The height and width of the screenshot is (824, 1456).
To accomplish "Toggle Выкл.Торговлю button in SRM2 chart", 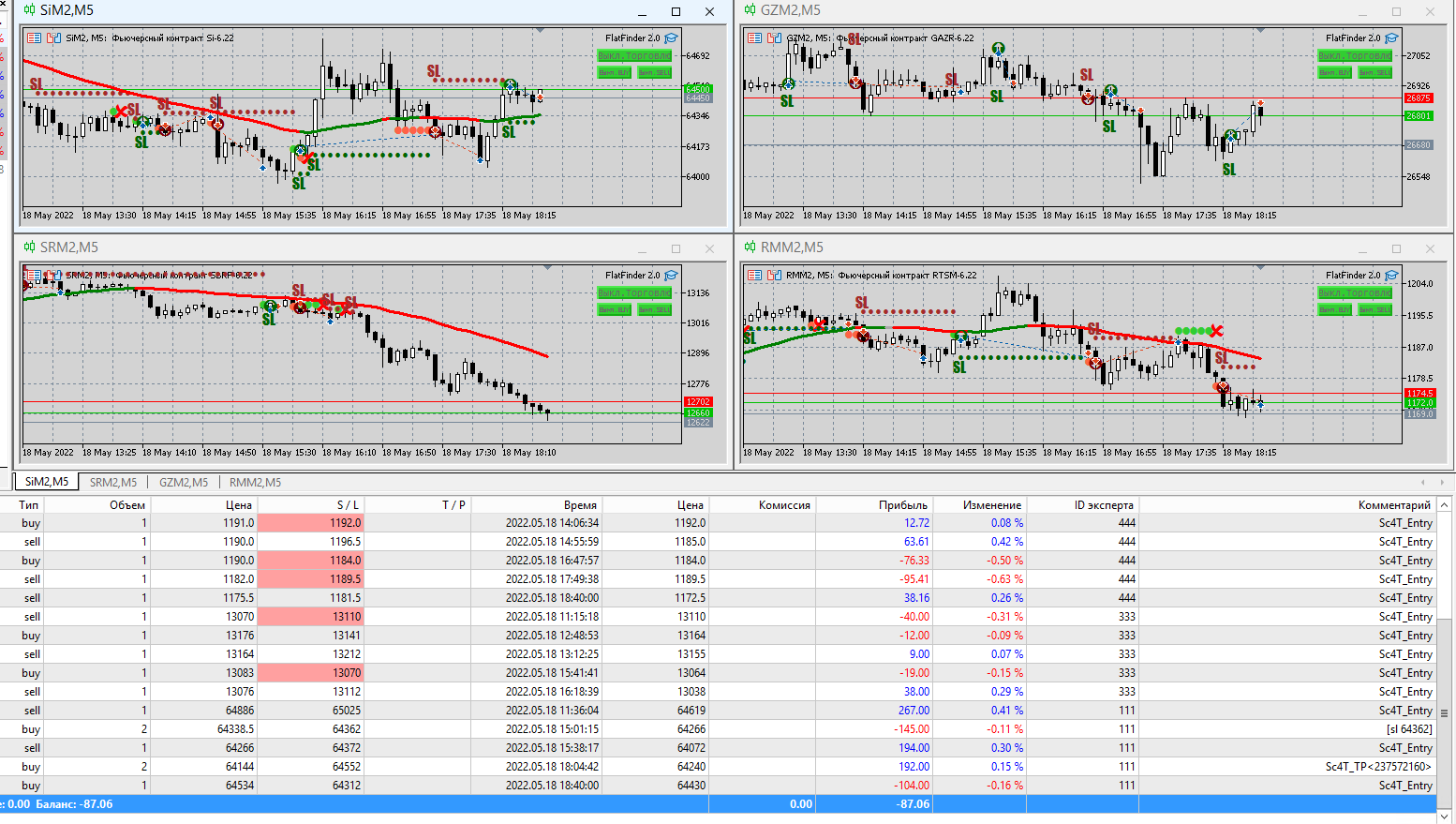I will click(x=634, y=293).
